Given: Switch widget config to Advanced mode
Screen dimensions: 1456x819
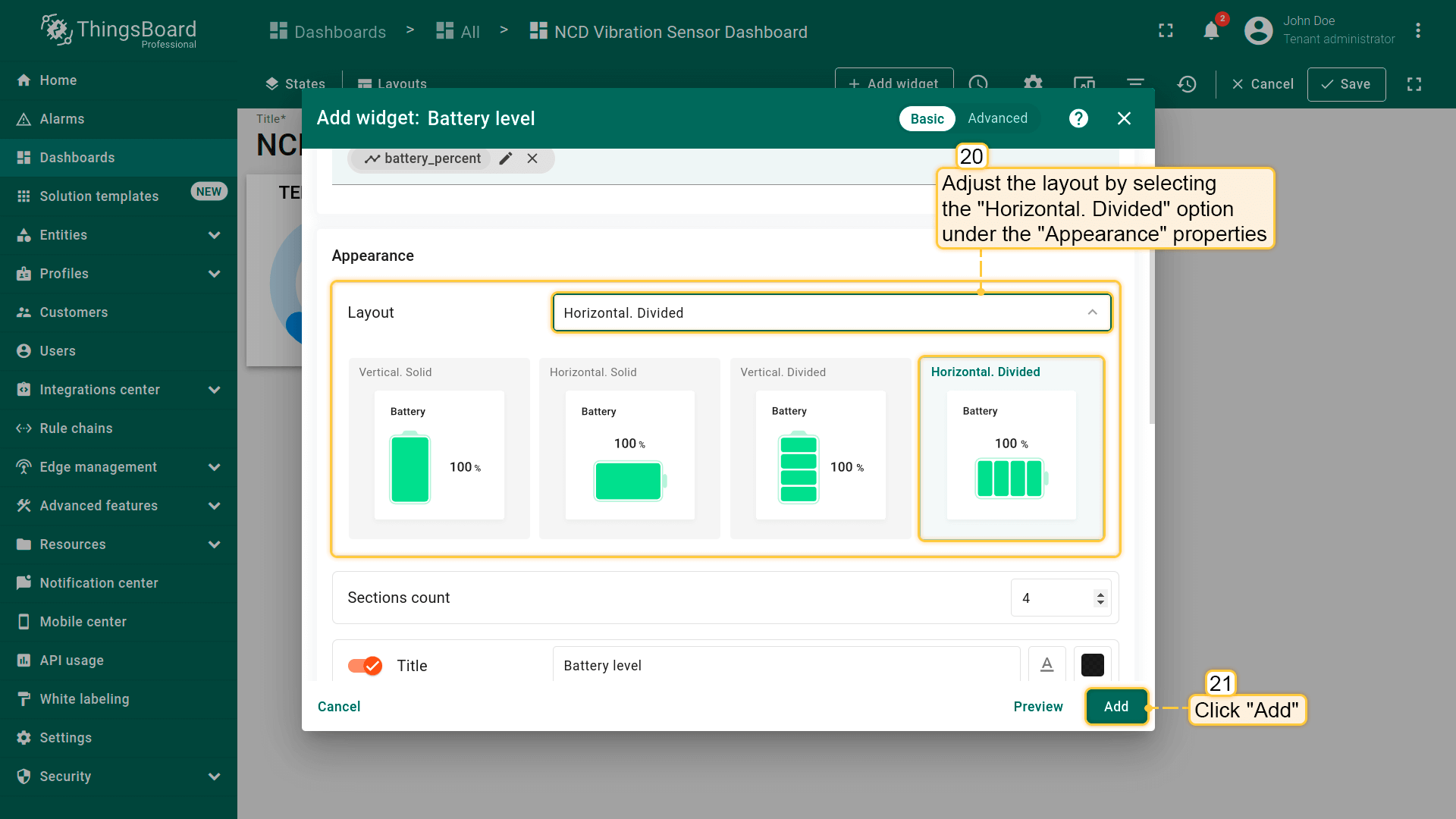Looking at the screenshot, I should [x=997, y=118].
